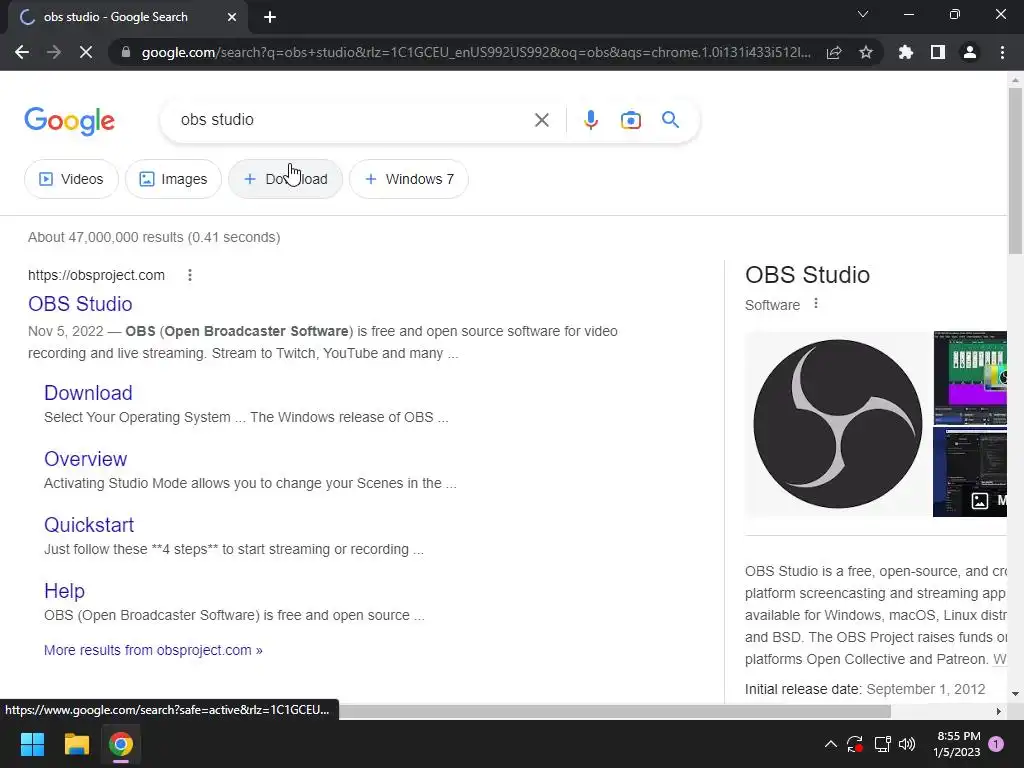
Task: Open the notification count badge
Action: click(x=996, y=744)
